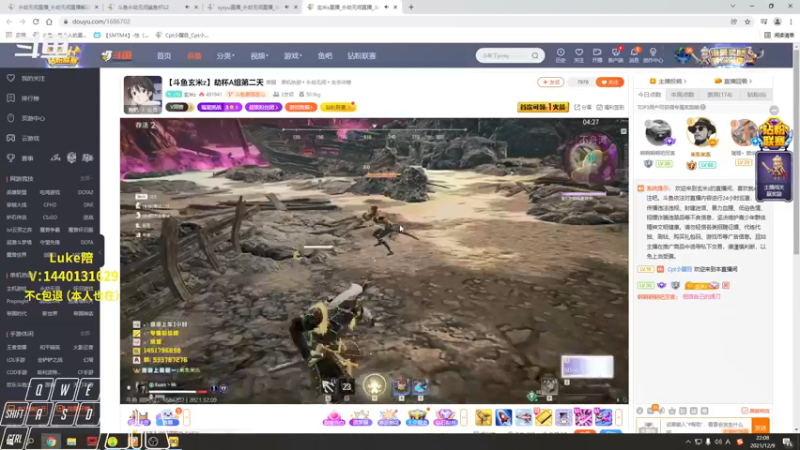Select the rocket gift icon
Viewport: 800px width, 450px height.
(504, 417)
